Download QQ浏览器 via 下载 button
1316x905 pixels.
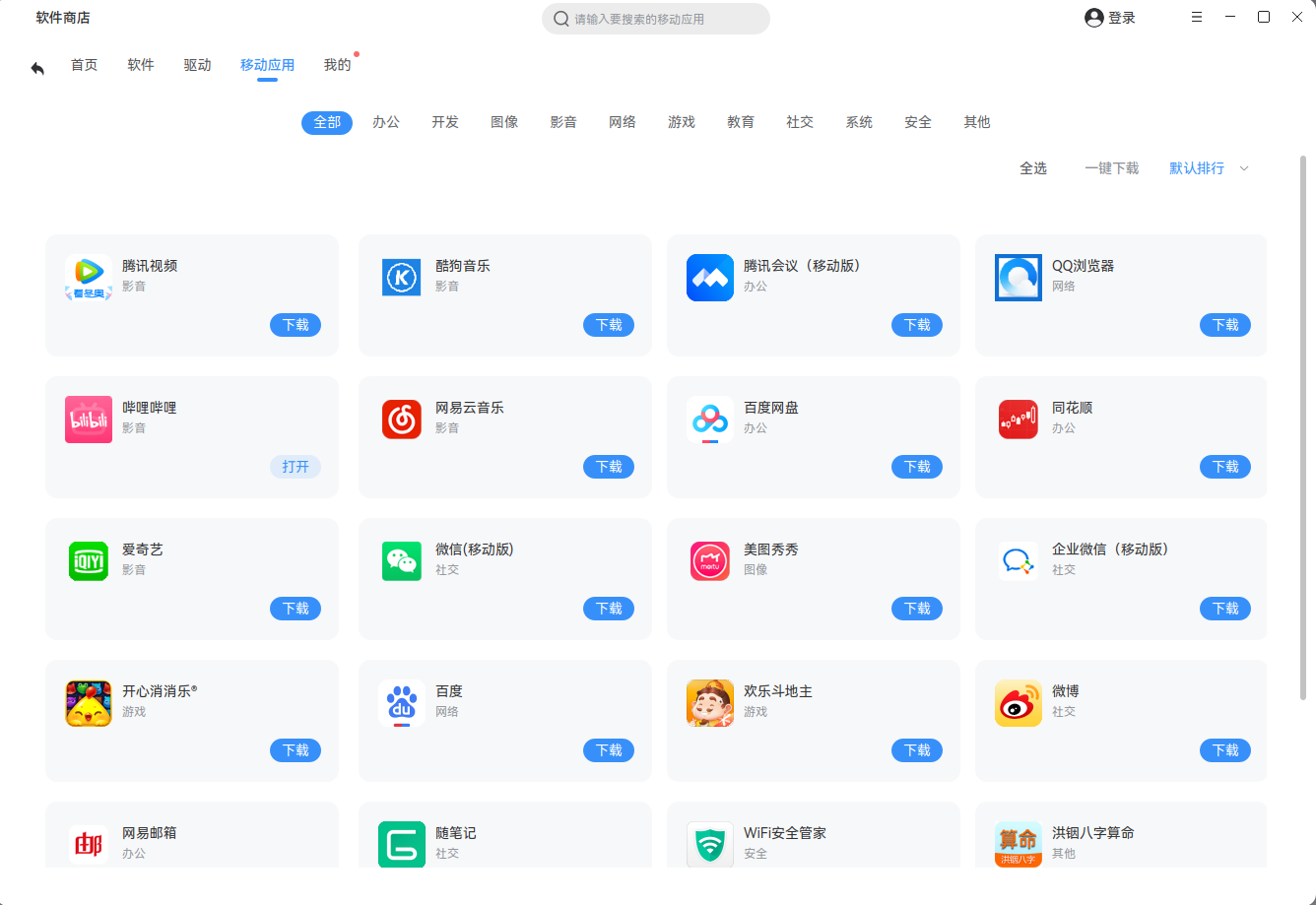[x=1225, y=325]
